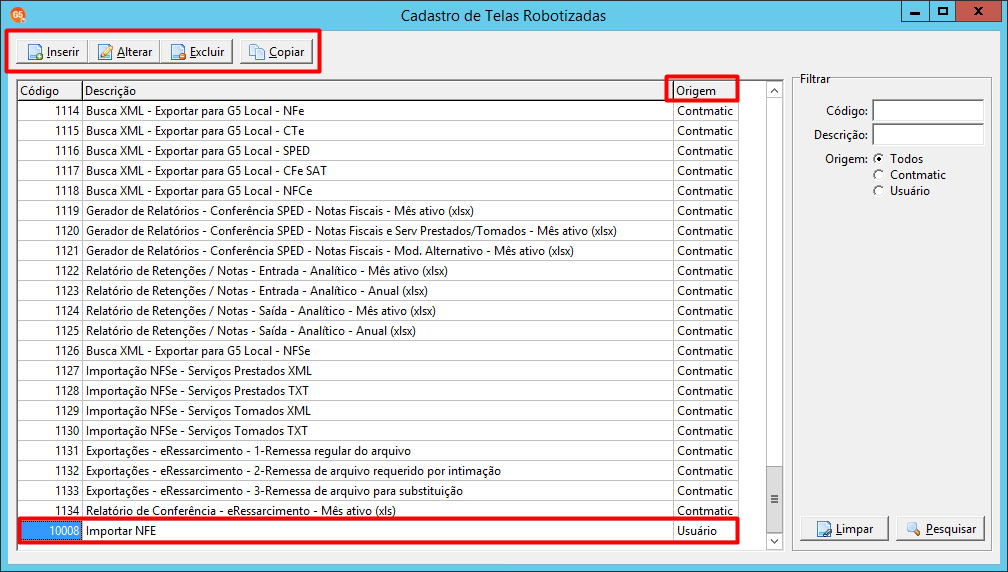Select 'Importação NFSe - Serviços Prestados TXT' row

[x=378, y=391]
